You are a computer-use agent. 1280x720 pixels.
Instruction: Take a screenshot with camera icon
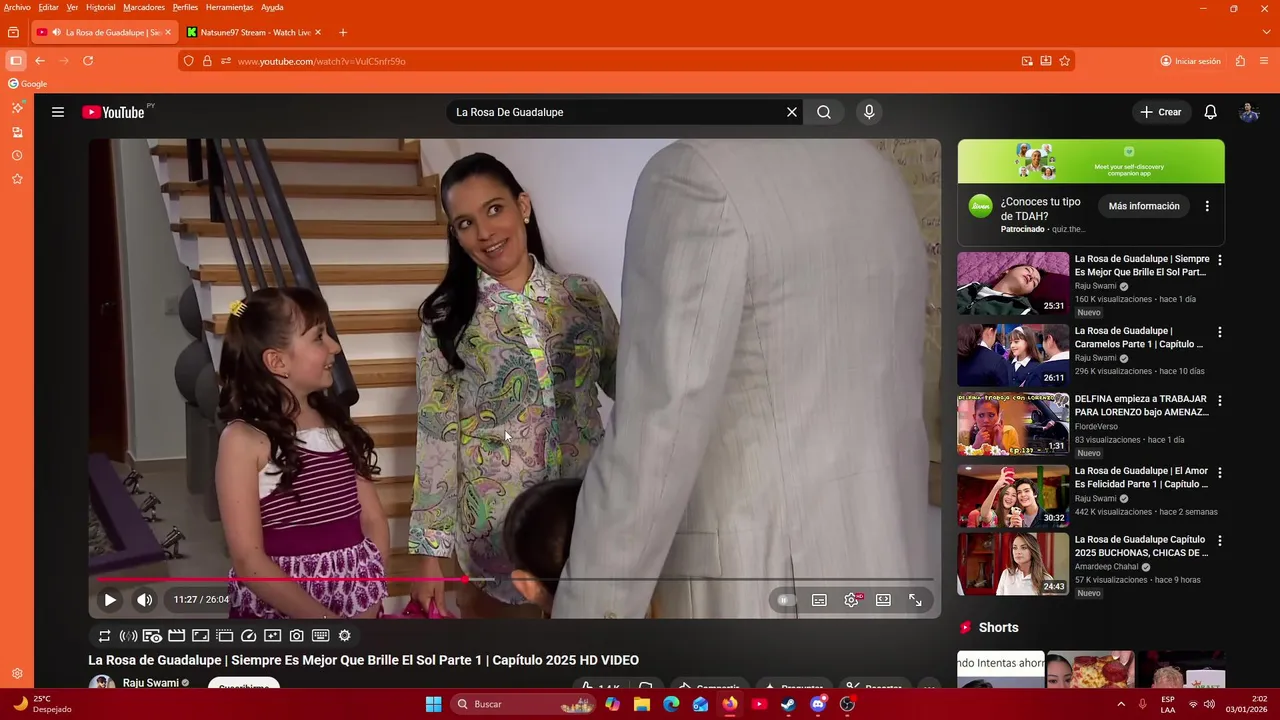[296, 636]
